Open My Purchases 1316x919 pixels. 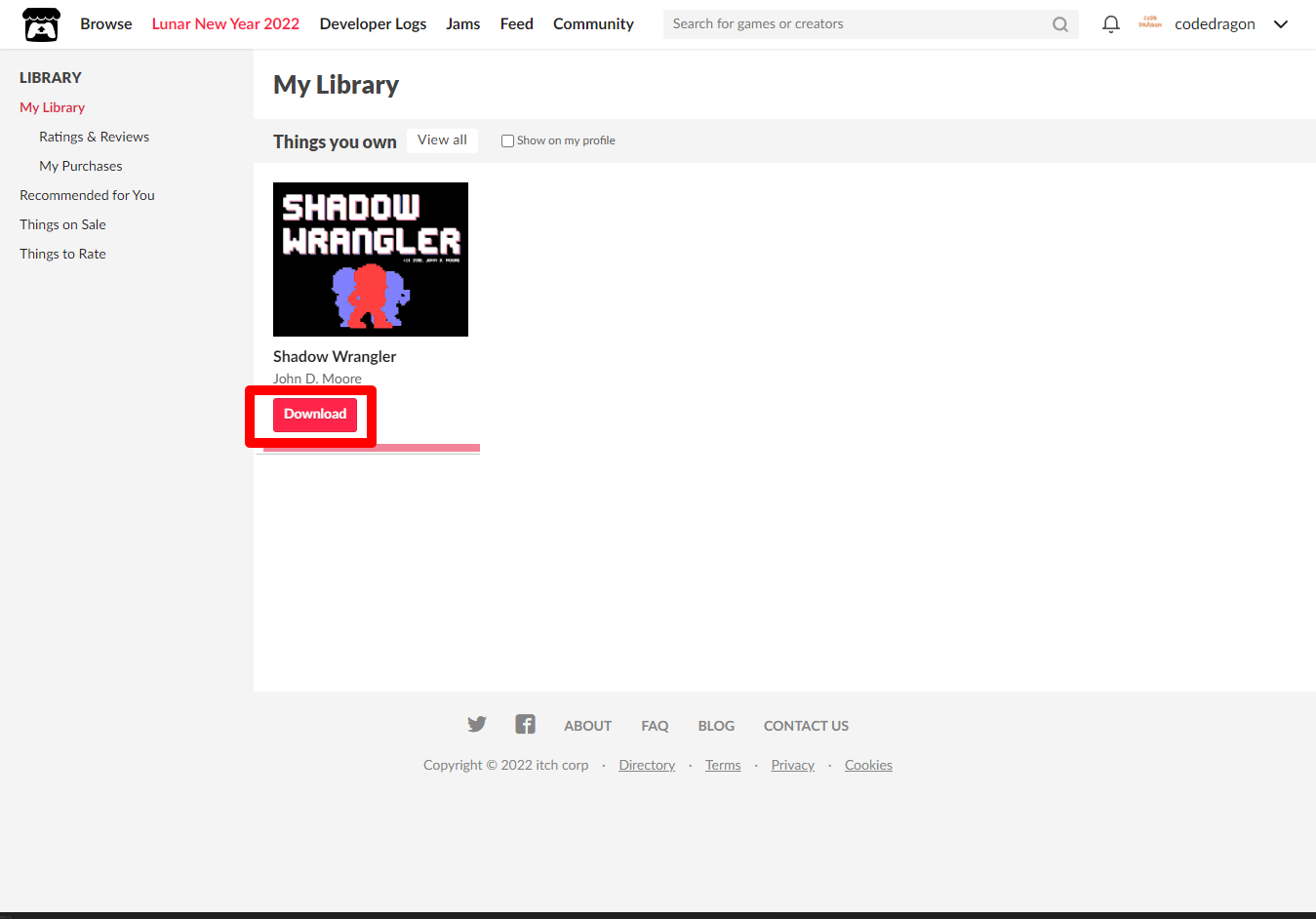click(81, 166)
